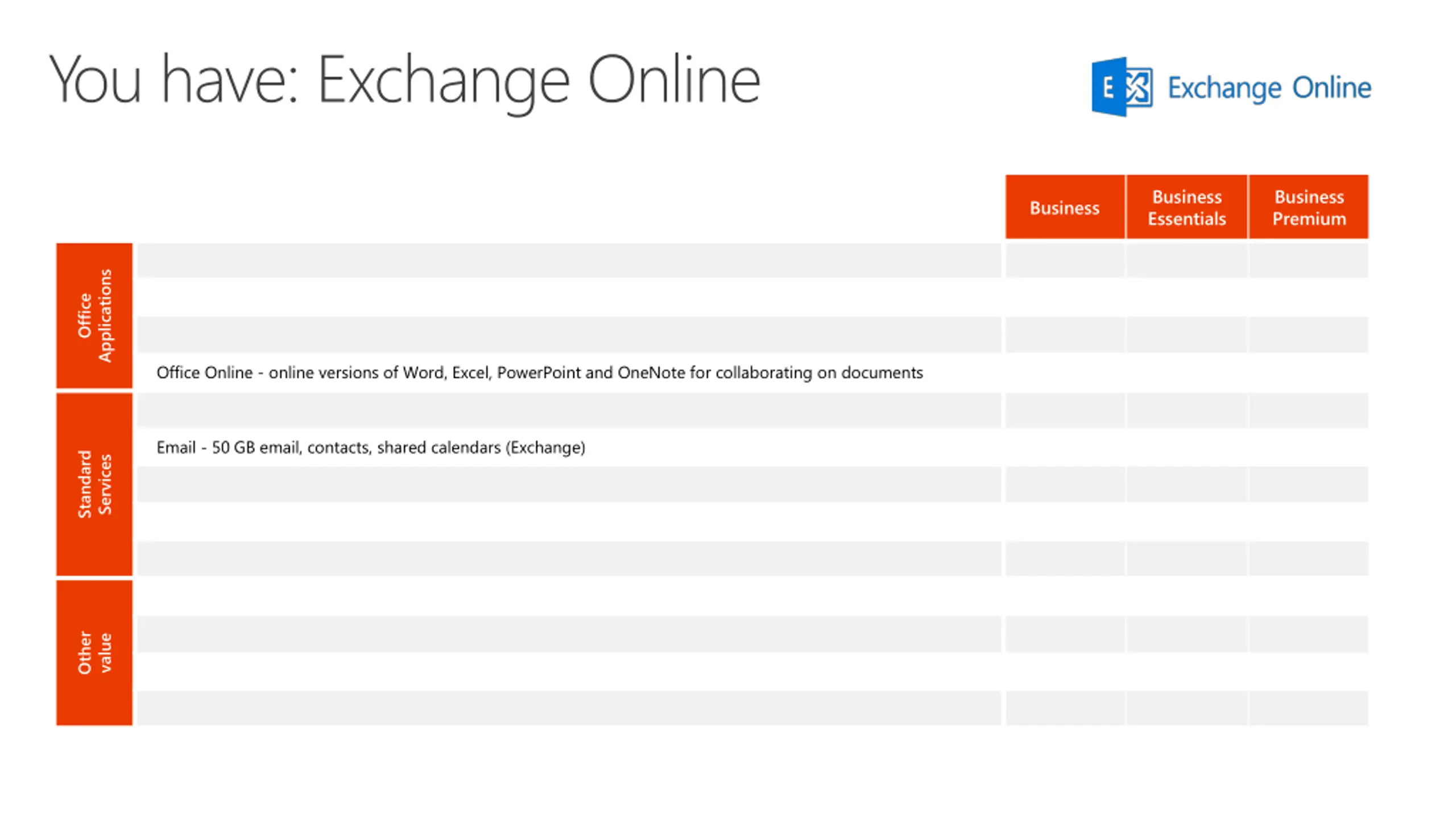This screenshot has height=819, width=1456.
Task: Click the Office Applications category label
Action: click(x=94, y=316)
